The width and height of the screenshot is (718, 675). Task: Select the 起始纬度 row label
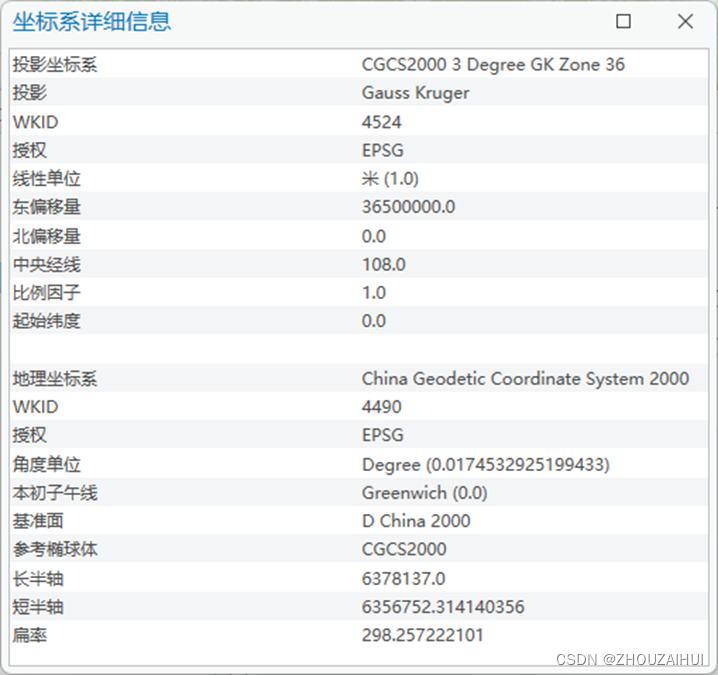(46, 321)
